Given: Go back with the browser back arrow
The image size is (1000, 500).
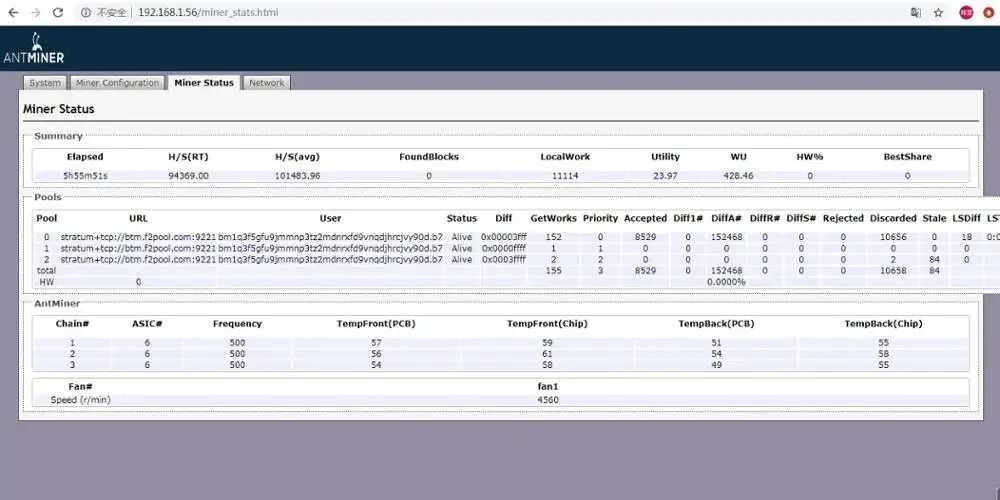Looking at the screenshot, I should point(13,13).
